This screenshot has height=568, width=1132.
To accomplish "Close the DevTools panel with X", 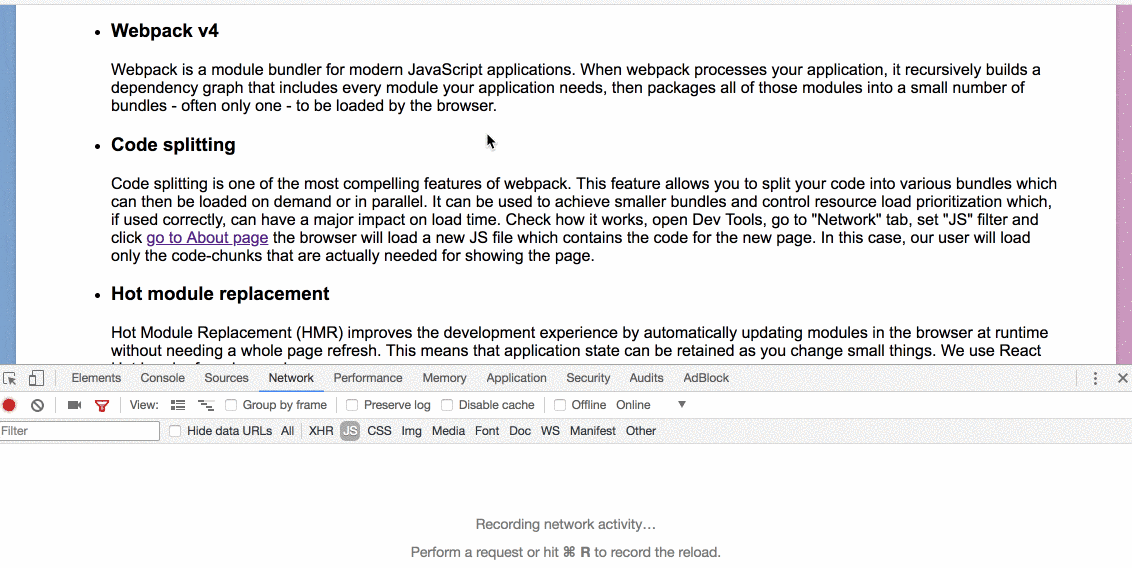I will point(1123,378).
